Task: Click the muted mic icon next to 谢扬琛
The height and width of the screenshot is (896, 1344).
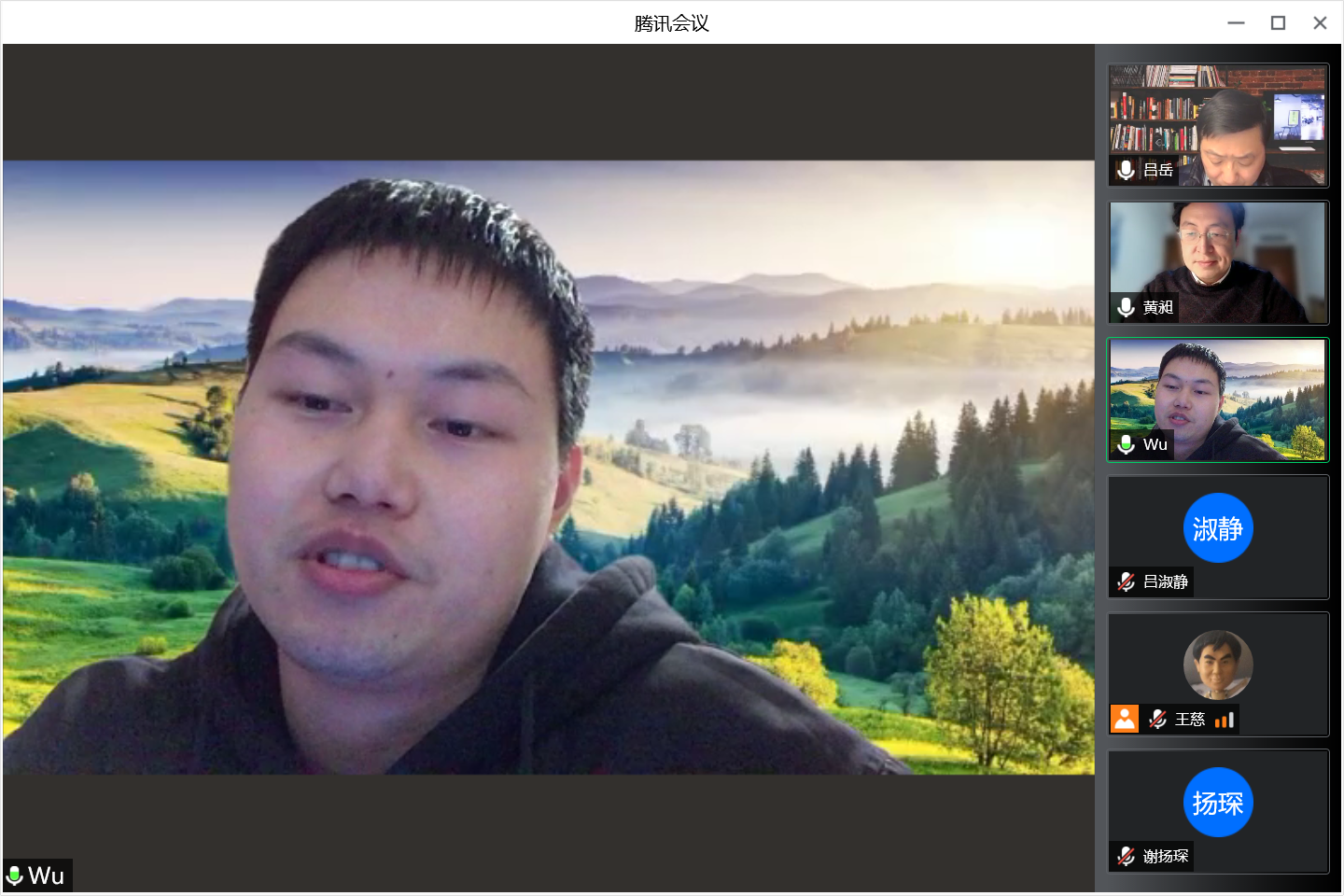Action: click(1126, 856)
